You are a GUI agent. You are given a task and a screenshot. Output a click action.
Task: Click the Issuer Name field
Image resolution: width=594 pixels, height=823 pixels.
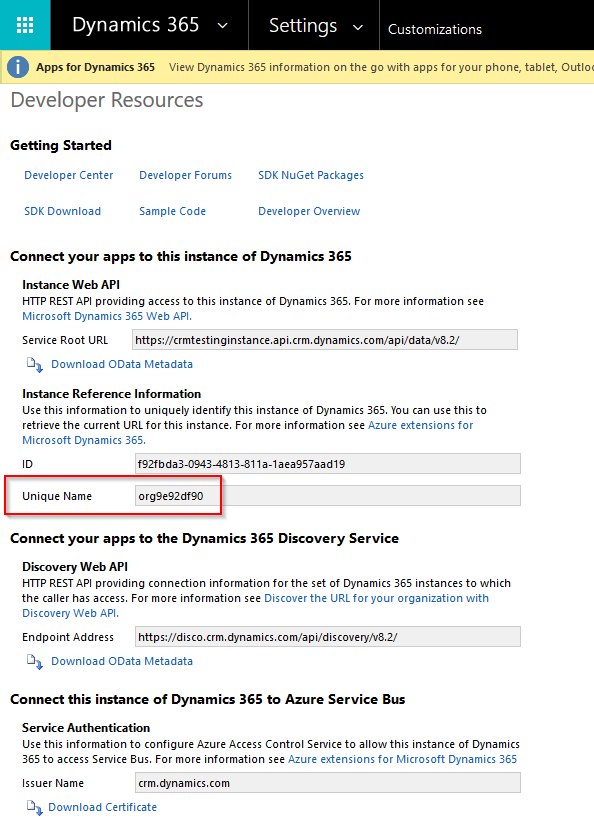(328, 783)
